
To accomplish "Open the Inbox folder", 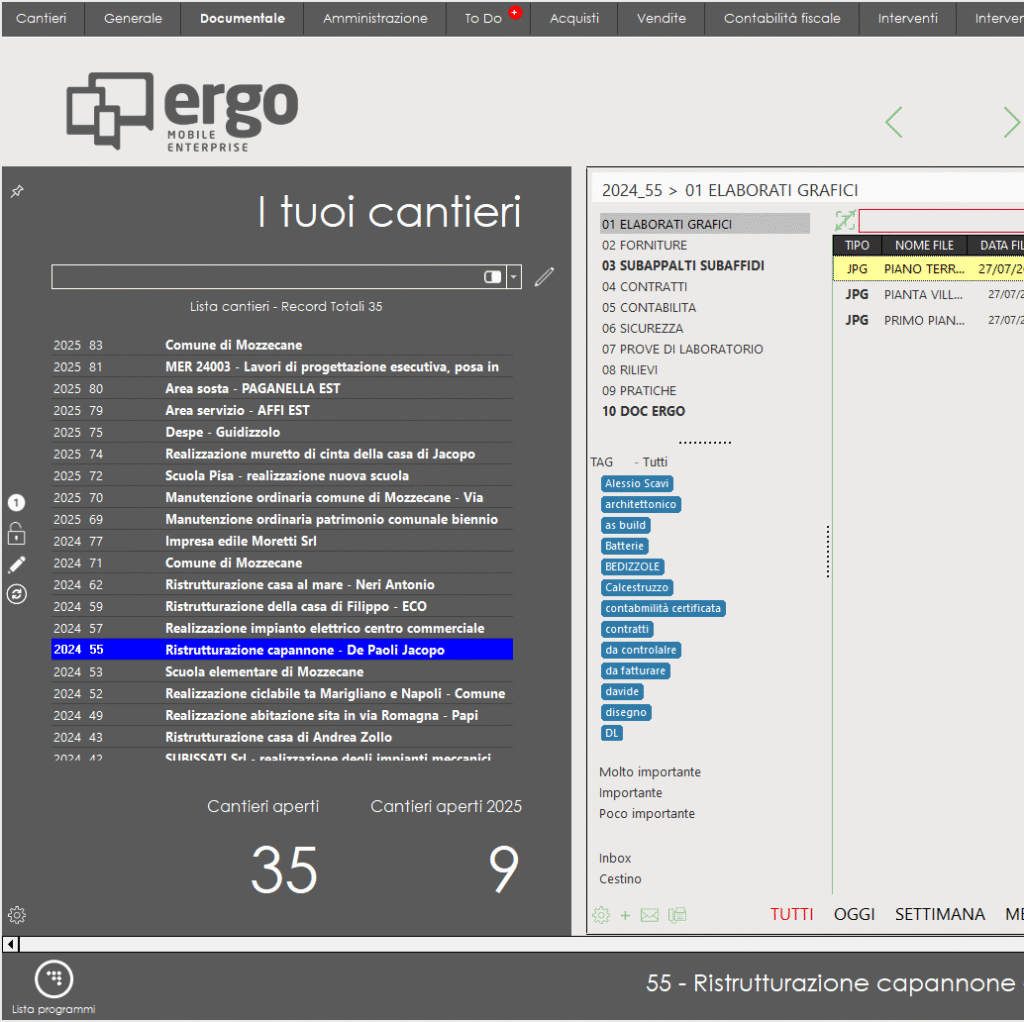I will 615,858.
